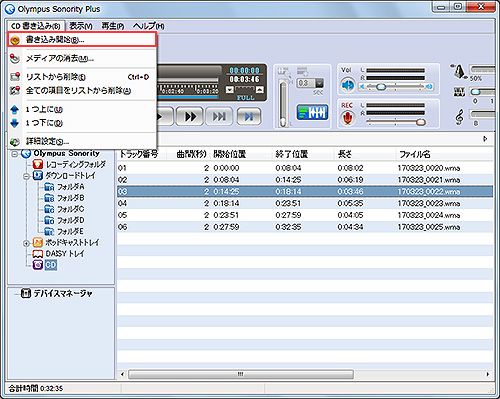Open フォルダA in the tree

click(70, 187)
